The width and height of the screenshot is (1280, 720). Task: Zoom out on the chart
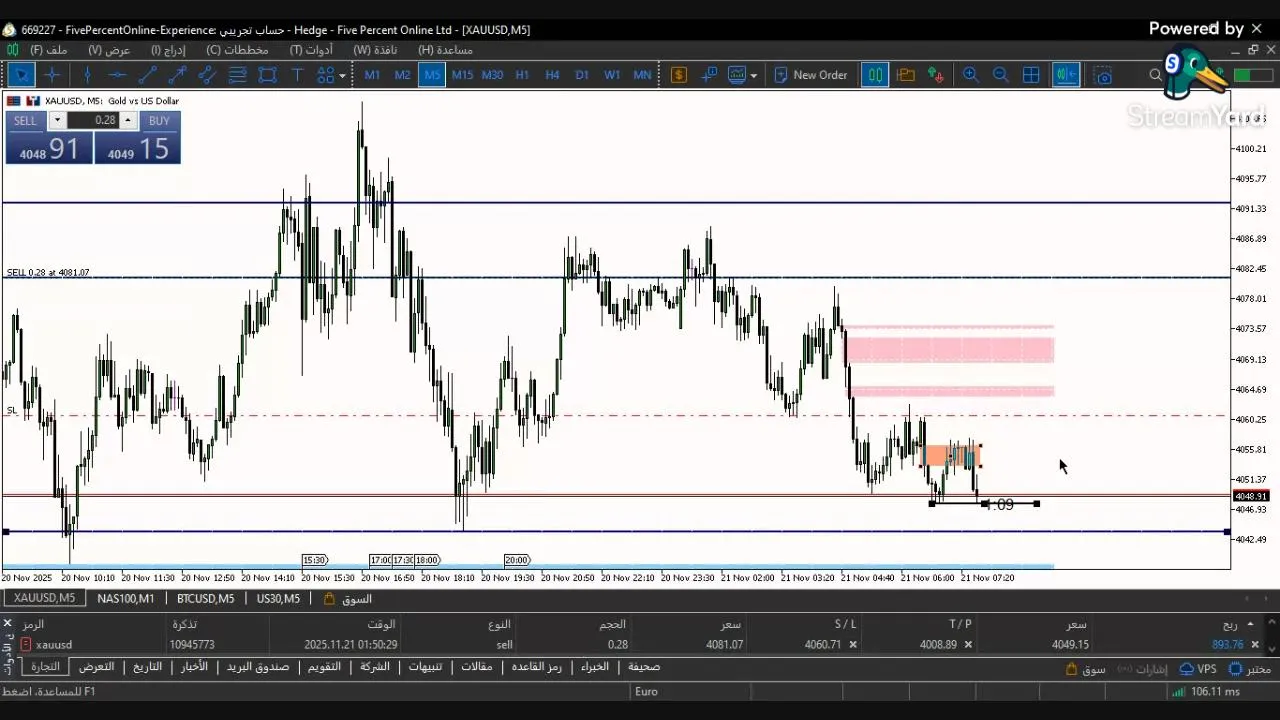coord(1001,75)
